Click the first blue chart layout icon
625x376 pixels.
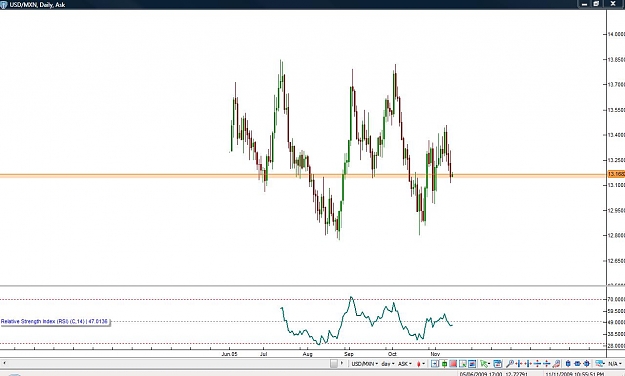coord(568,364)
